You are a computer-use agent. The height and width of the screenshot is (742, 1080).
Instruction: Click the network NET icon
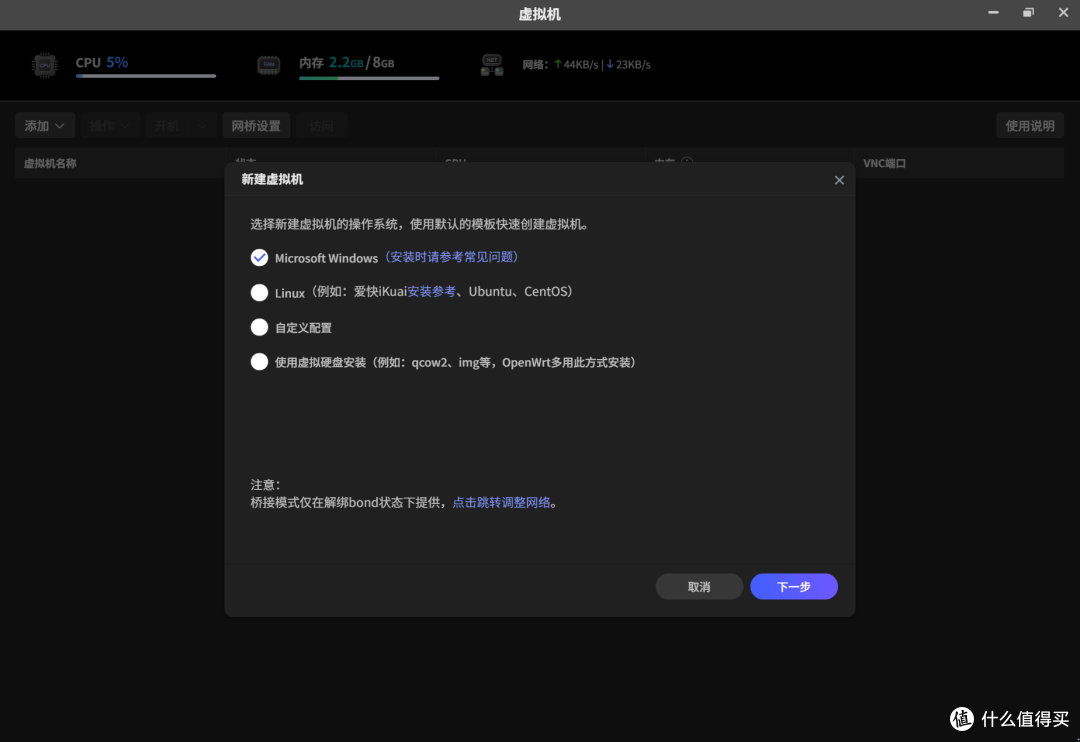point(492,65)
